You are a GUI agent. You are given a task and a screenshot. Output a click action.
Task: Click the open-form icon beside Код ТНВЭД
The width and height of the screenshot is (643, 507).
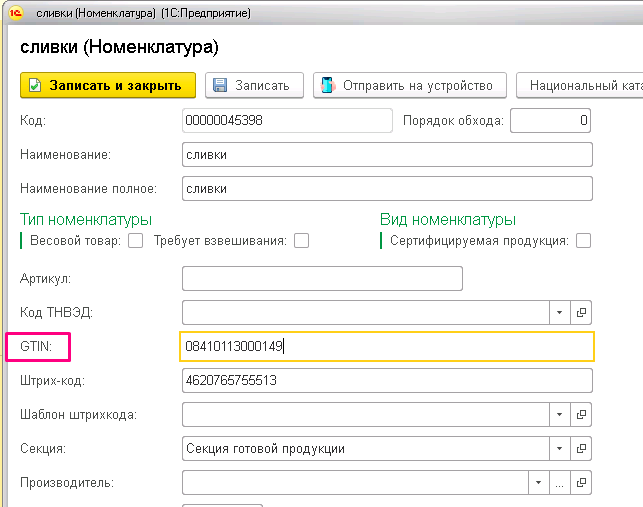coord(581,313)
